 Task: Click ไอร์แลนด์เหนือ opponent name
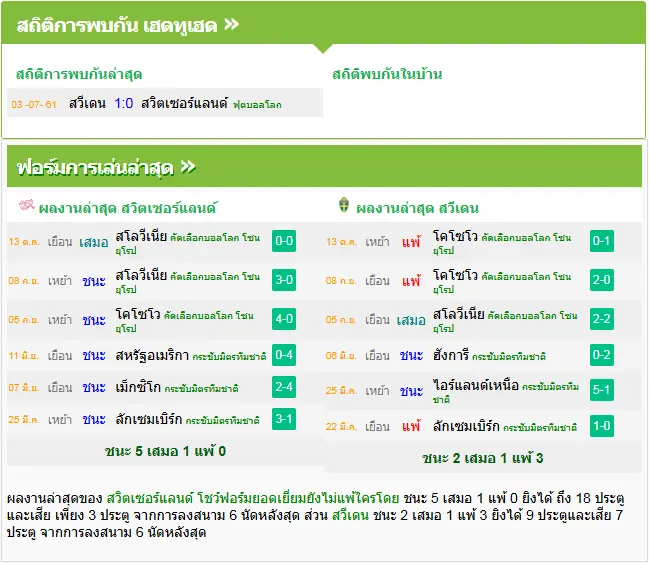coord(476,385)
